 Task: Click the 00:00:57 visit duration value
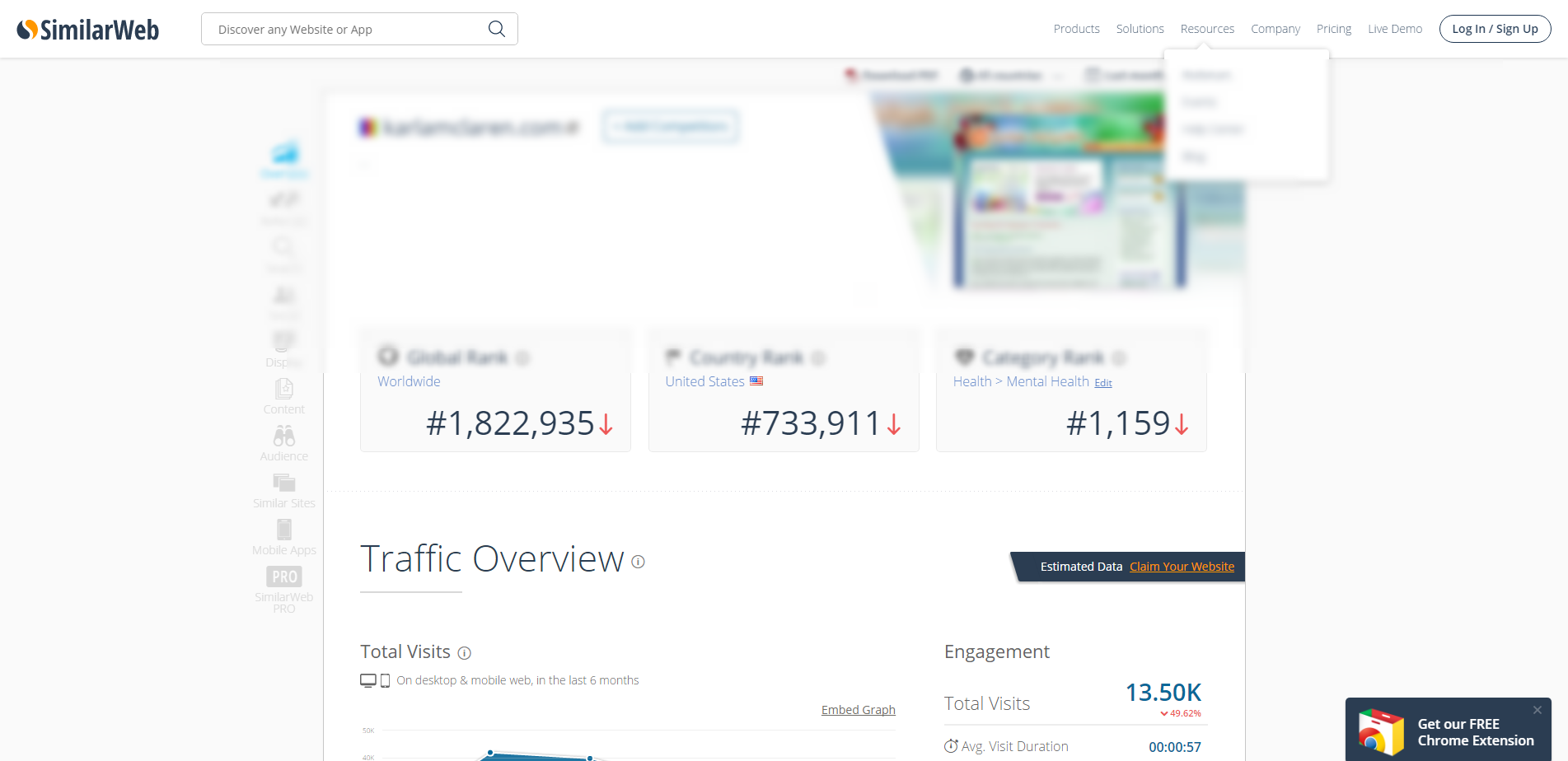click(x=1175, y=747)
